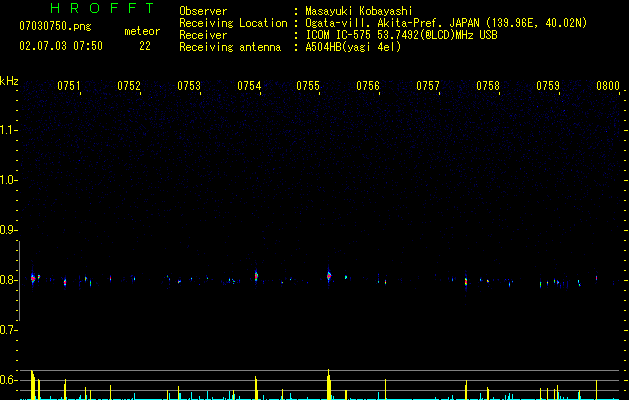The height and width of the screenshot is (400, 629).
Task: Click the kHz axis unit label
Action: tap(9, 81)
